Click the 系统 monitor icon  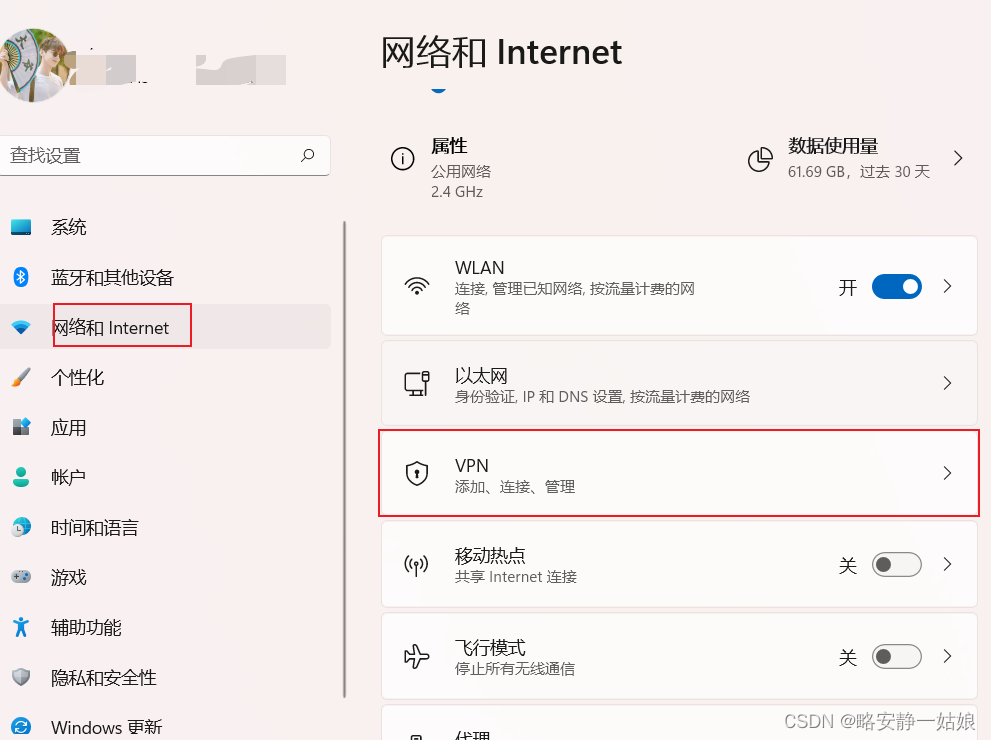tap(21, 227)
